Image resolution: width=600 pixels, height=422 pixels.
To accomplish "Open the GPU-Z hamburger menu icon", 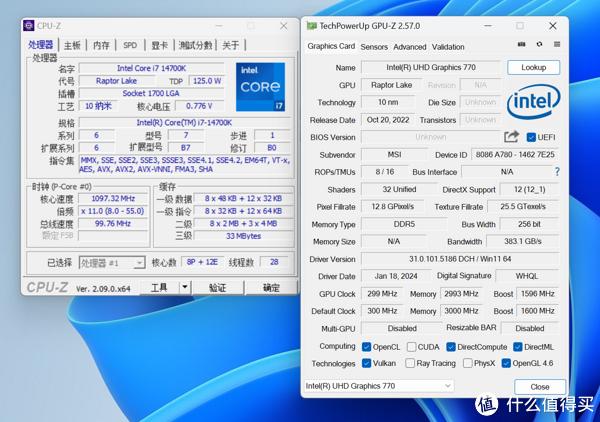I will coord(557,44).
